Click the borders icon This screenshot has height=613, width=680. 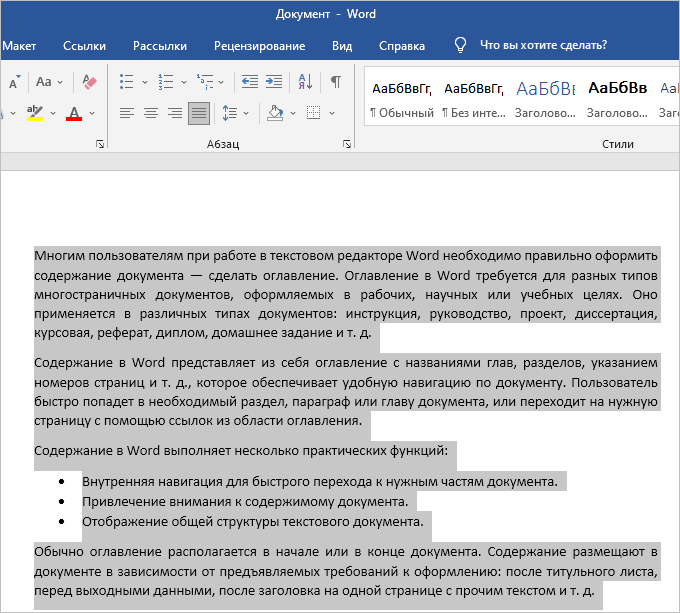[314, 113]
